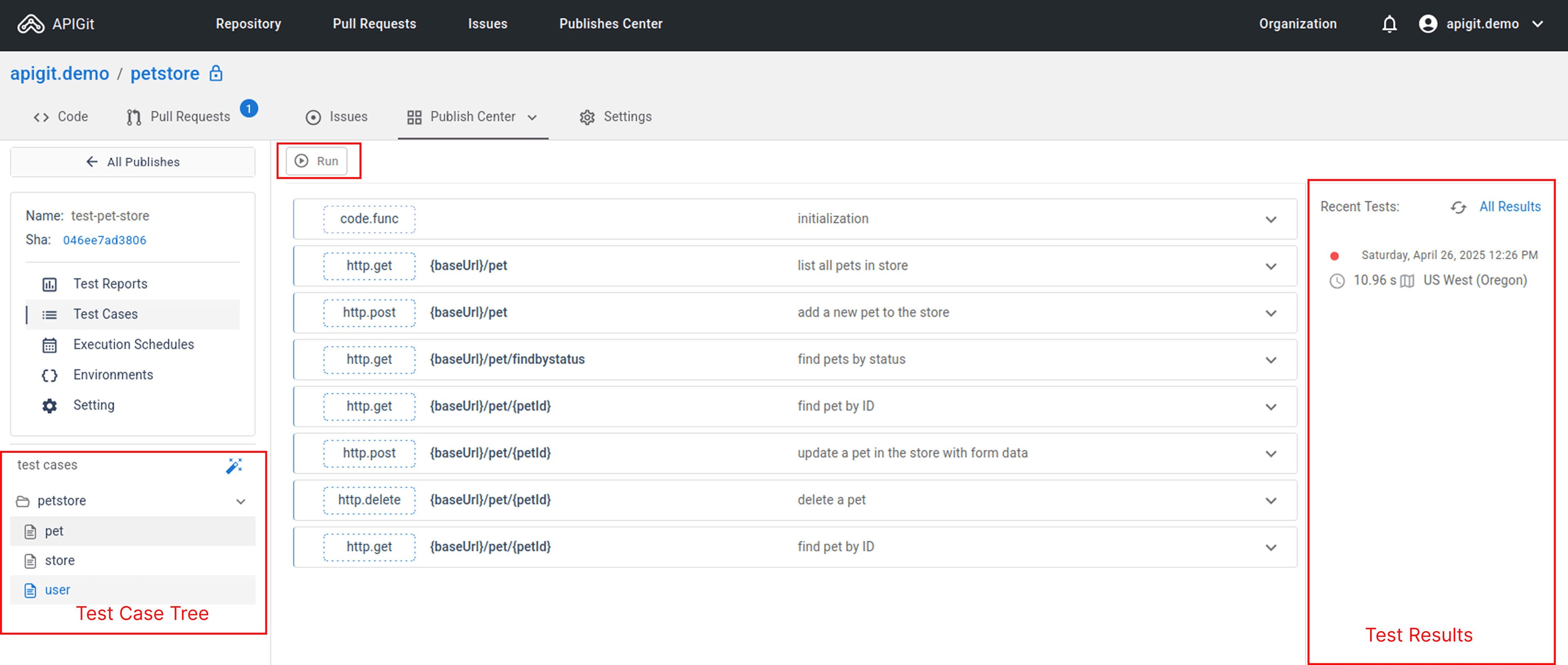Click the region map icon
Image resolution: width=1568 pixels, height=665 pixels.
click(1407, 281)
